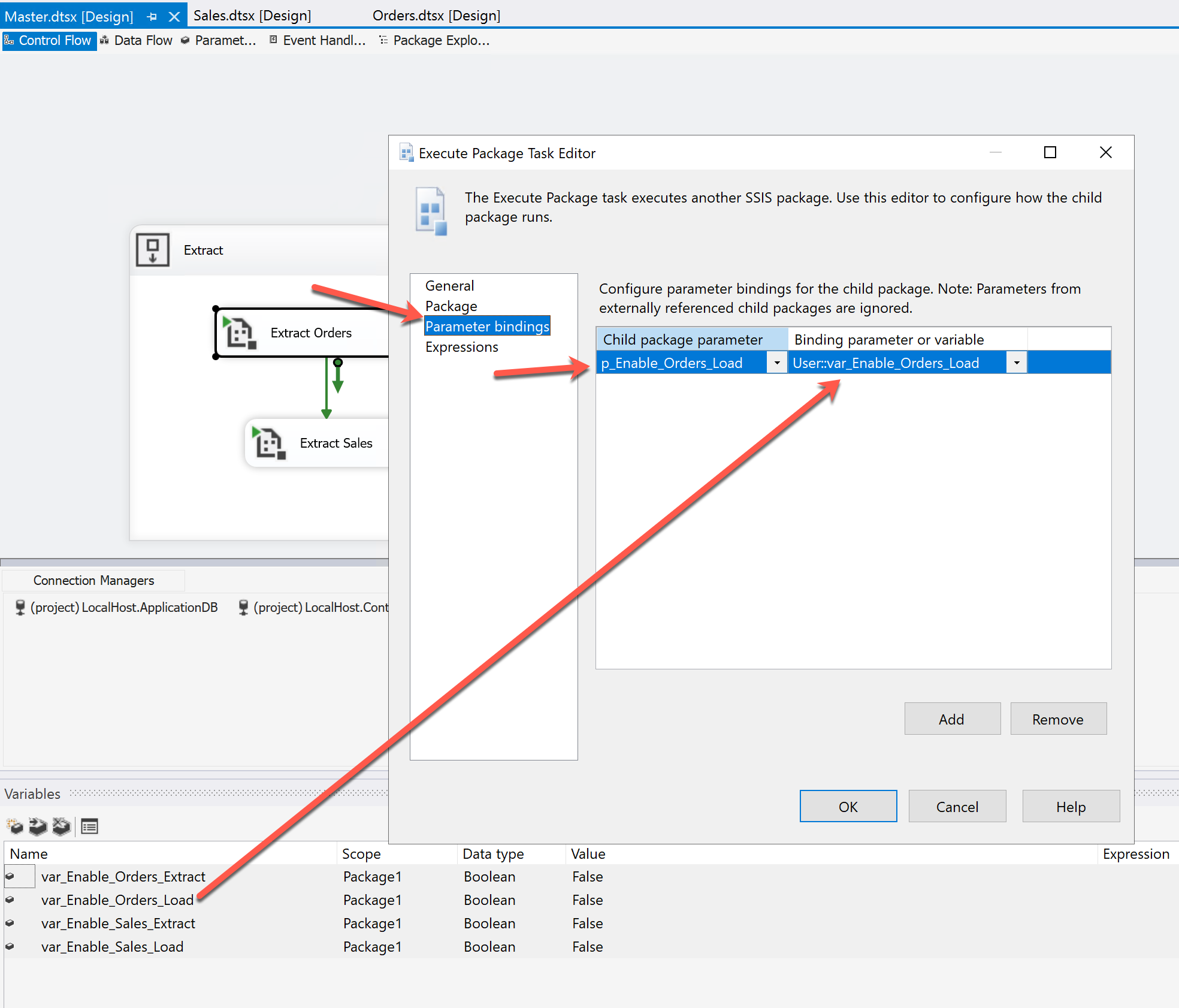Image resolution: width=1179 pixels, height=1008 pixels.
Task: Open the child package parameter dropdown
Action: pyautogui.click(x=777, y=363)
